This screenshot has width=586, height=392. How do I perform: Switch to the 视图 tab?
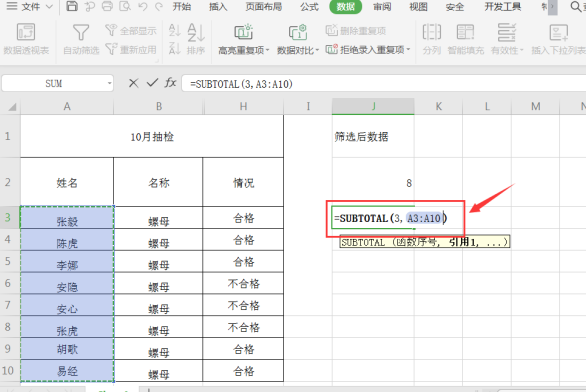[x=418, y=6]
